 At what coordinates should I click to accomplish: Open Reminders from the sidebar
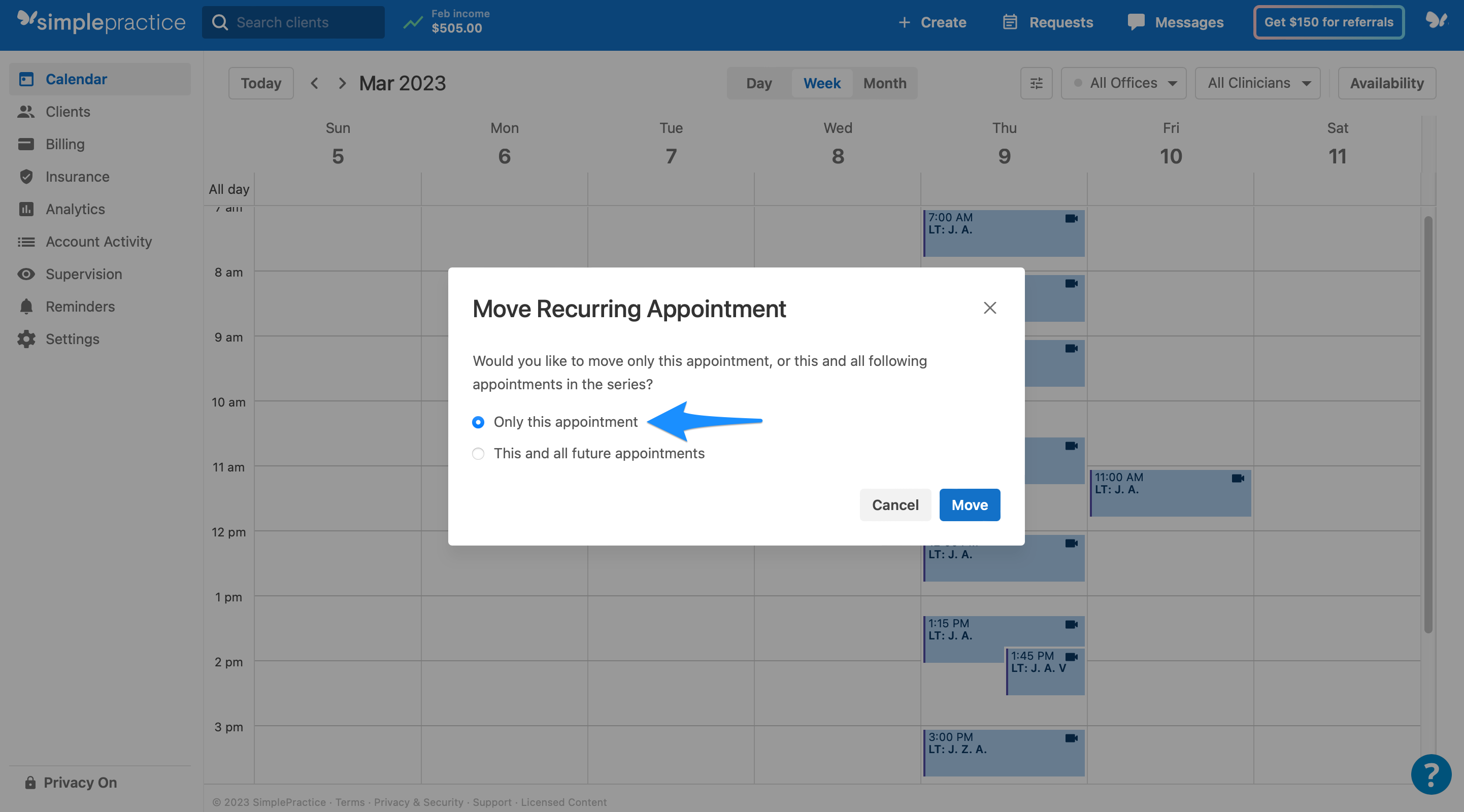coord(80,306)
